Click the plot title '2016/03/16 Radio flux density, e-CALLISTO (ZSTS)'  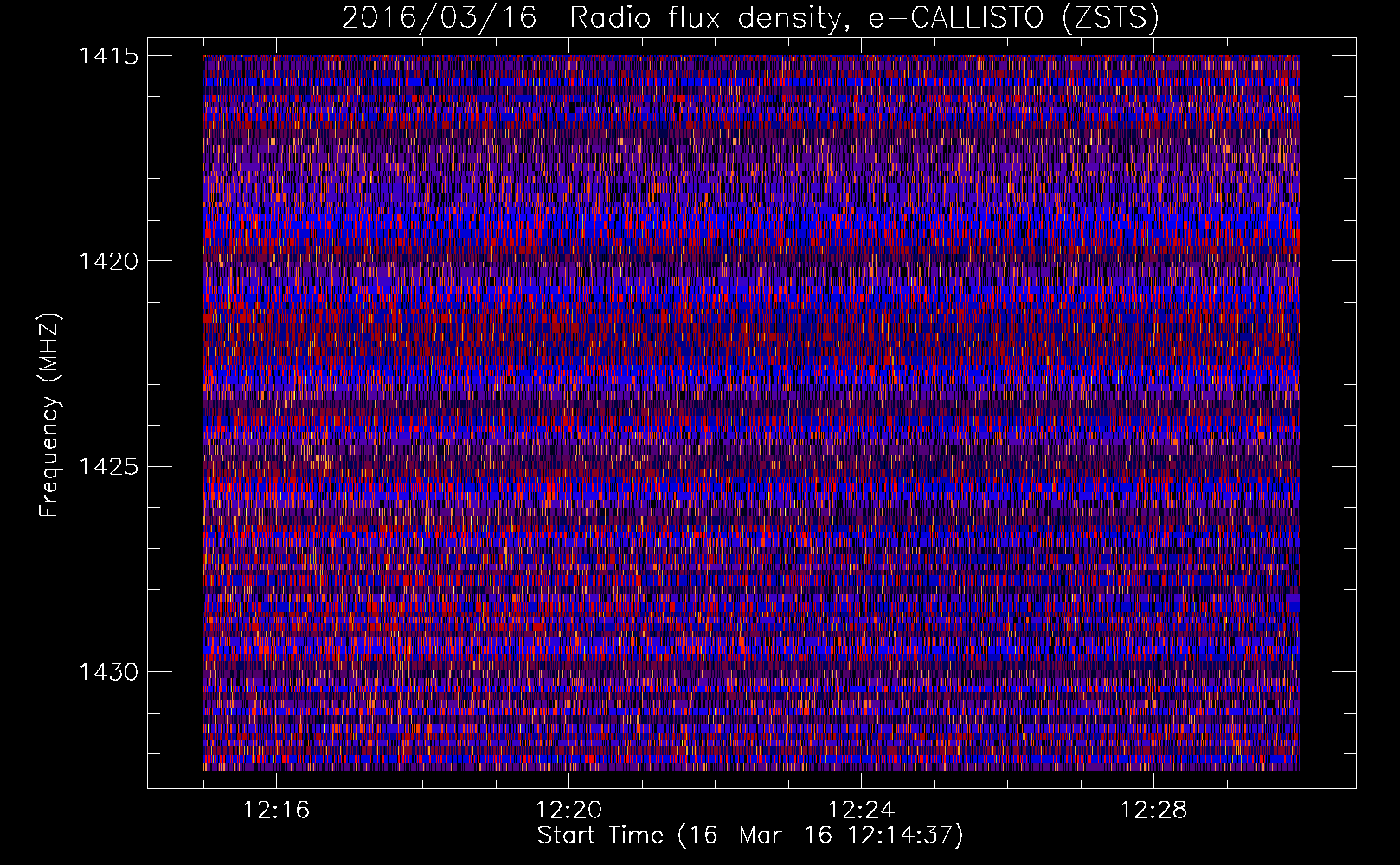(x=750, y=17)
